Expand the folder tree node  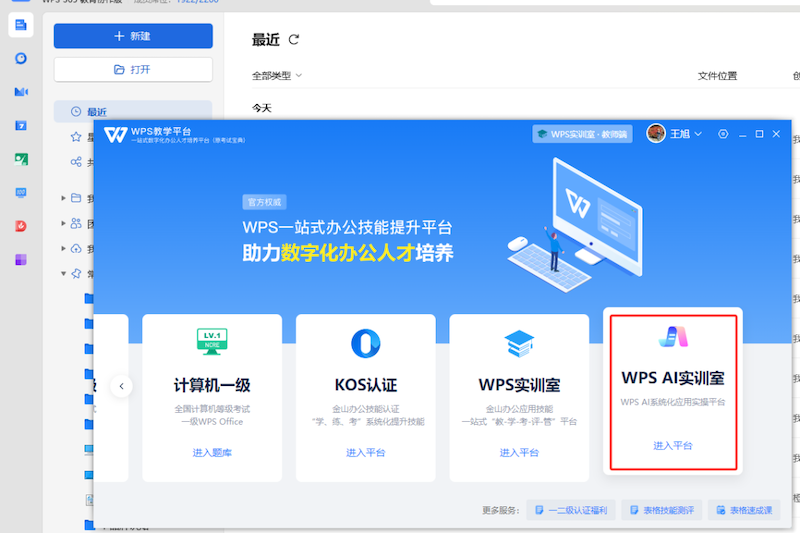[x=63, y=198]
